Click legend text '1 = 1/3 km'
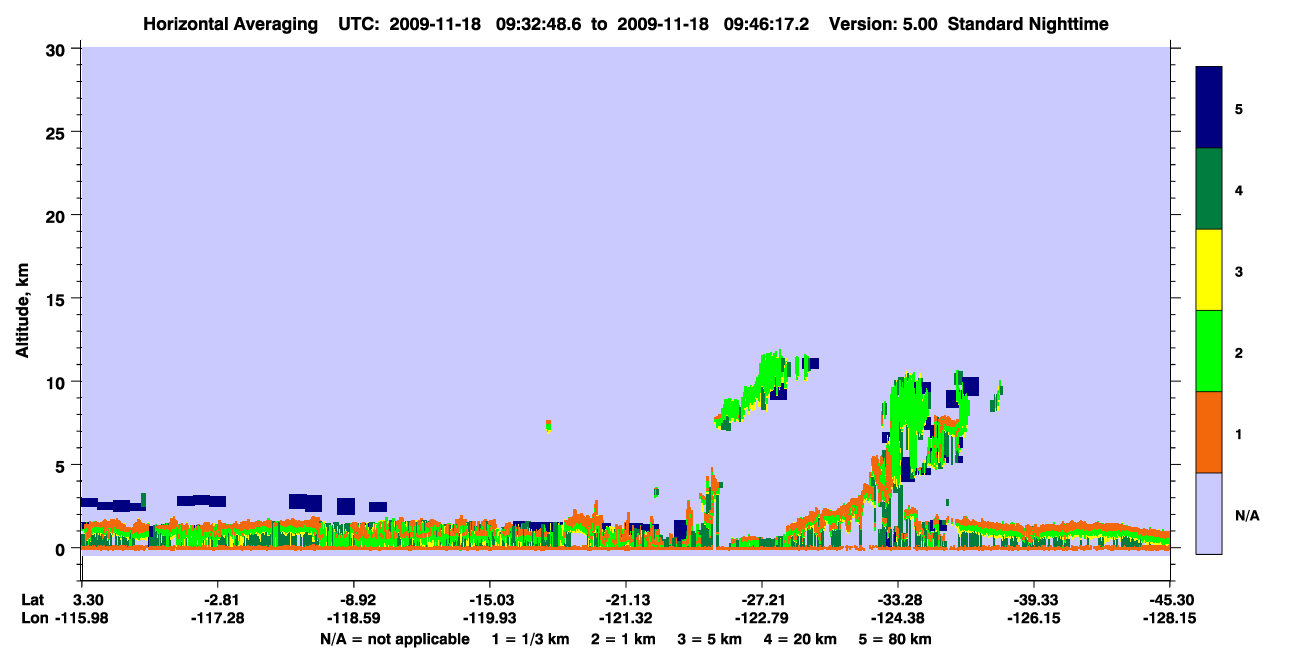This screenshot has width=1300, height=667. (529, 639)
